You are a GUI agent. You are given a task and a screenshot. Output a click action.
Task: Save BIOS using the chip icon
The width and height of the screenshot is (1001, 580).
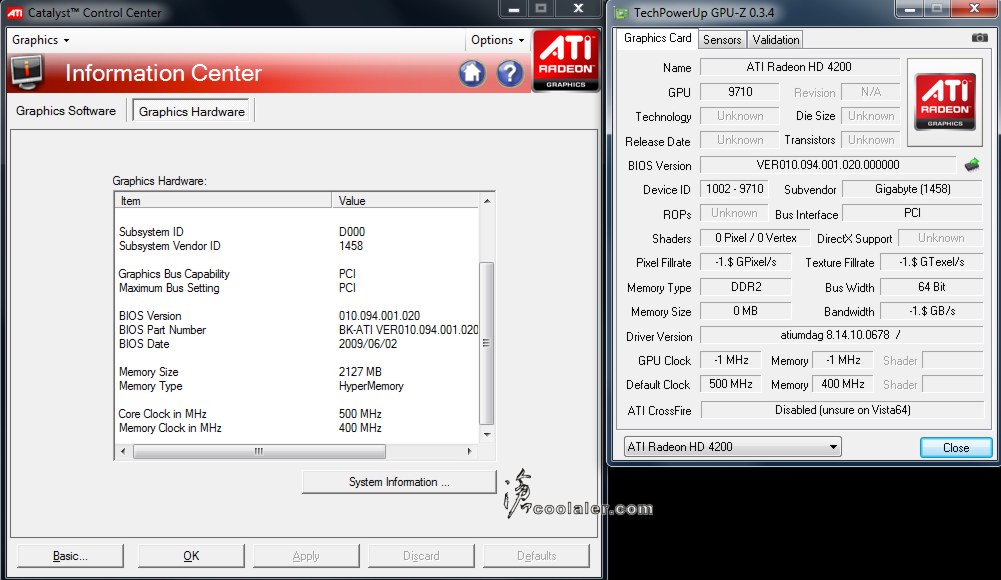coord(972,165)
